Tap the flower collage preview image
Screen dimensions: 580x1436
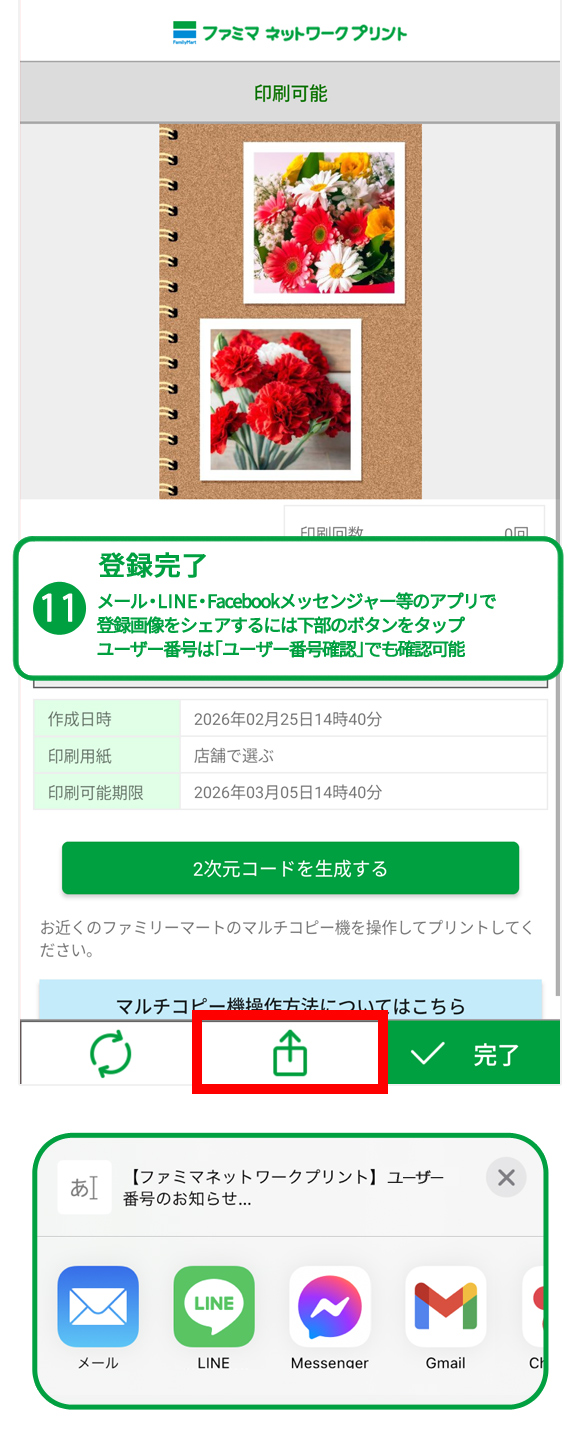290,311
